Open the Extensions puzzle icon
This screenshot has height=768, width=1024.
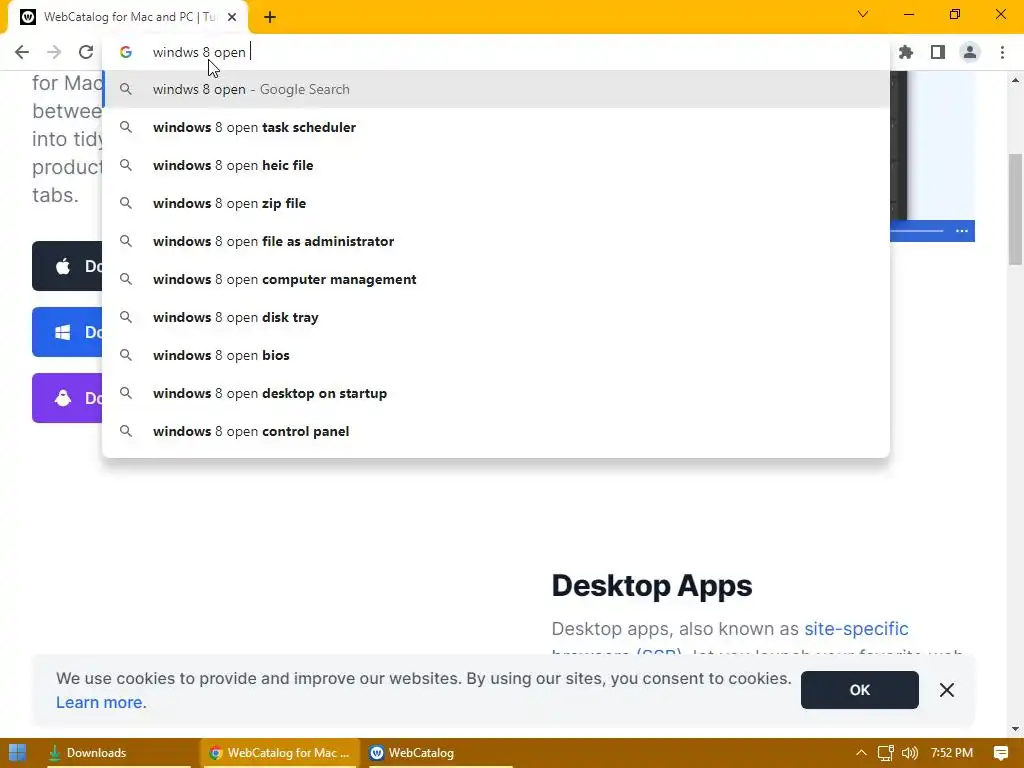[x=905, y=52]
